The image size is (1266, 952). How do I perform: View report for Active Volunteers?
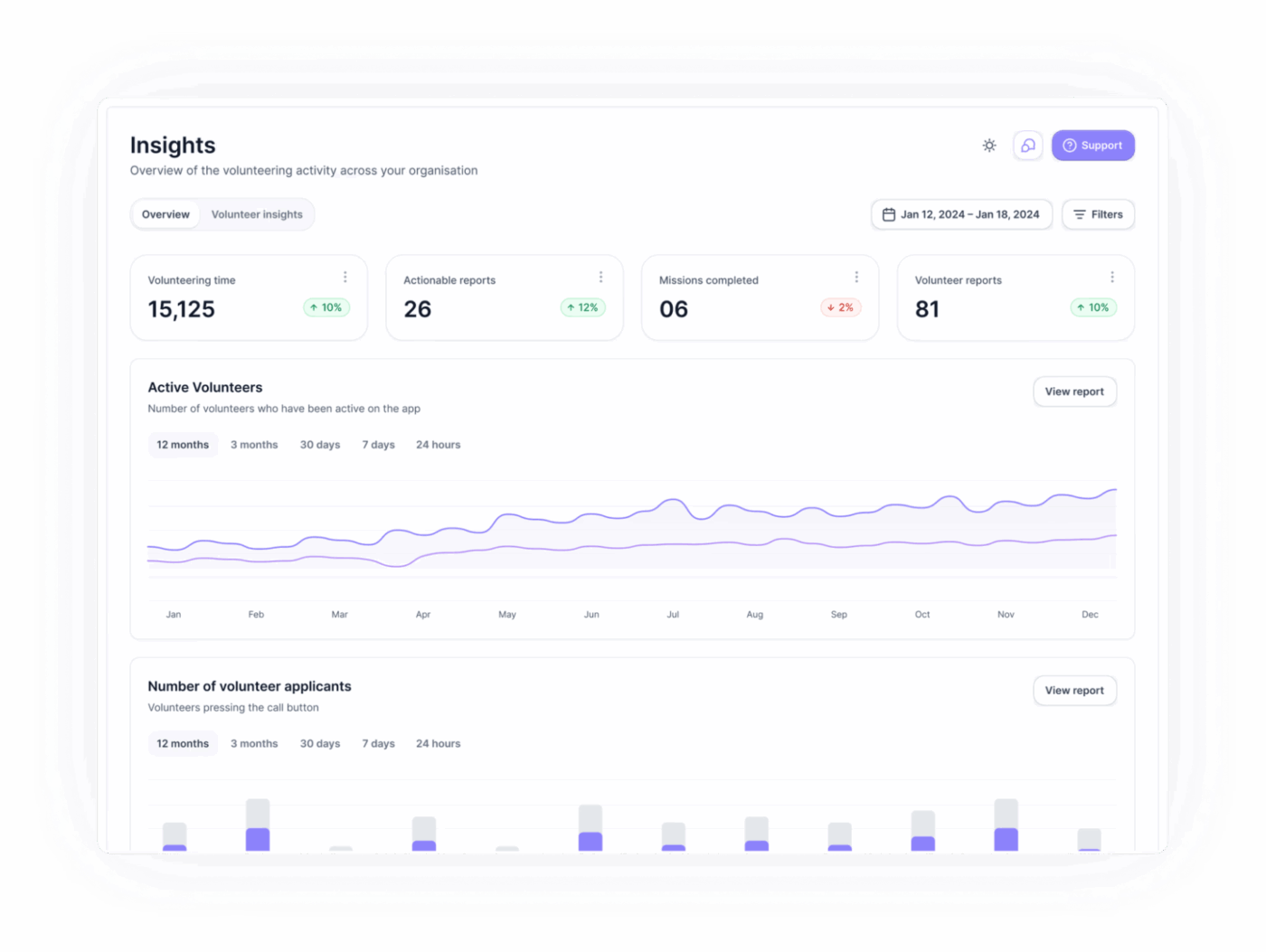tap(1074, 391)
